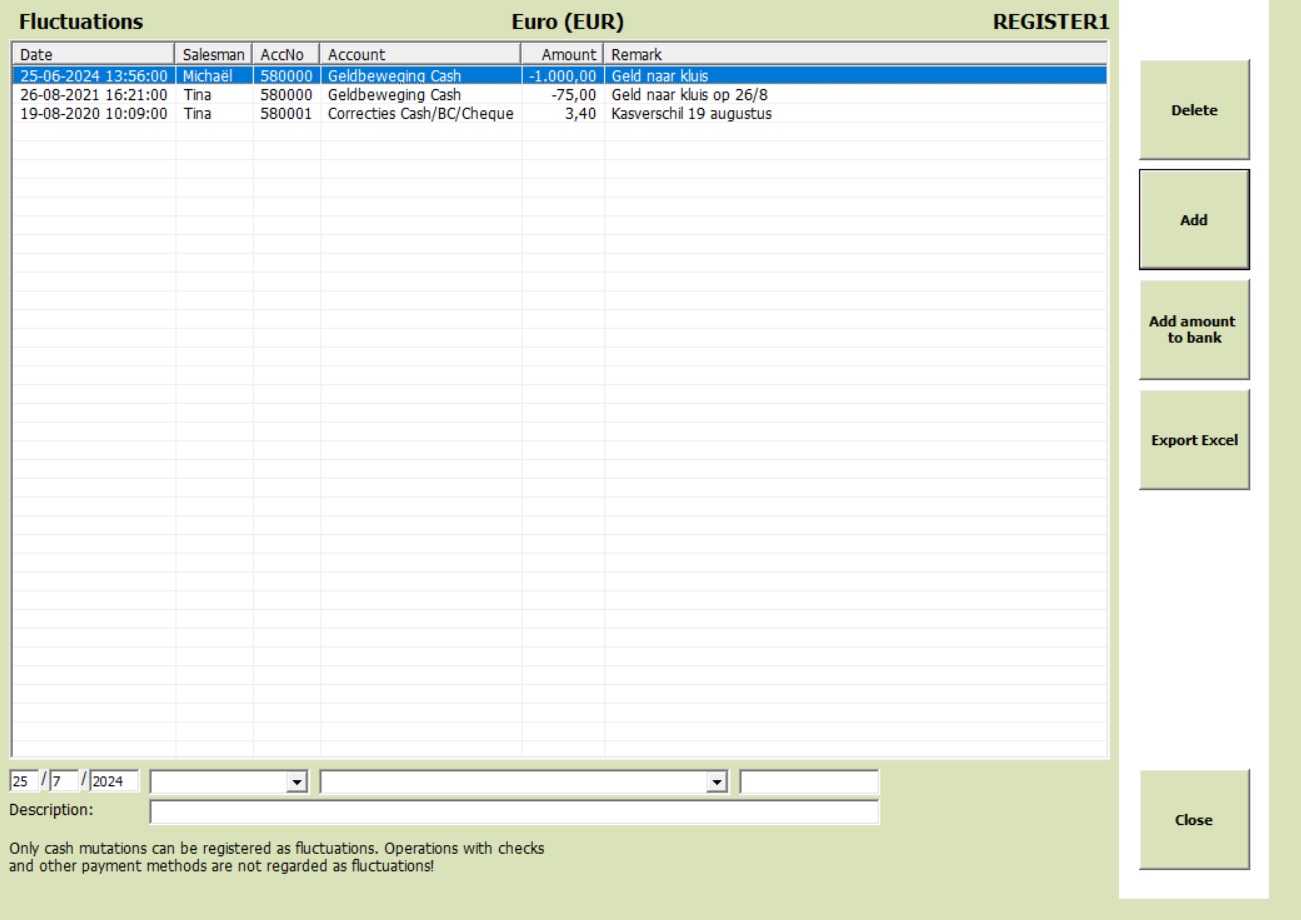The width and height of the screenshot is (1301, 920).
Task: Select the Kasverschil 19 augustus row
Action: (x=559, y=113)
